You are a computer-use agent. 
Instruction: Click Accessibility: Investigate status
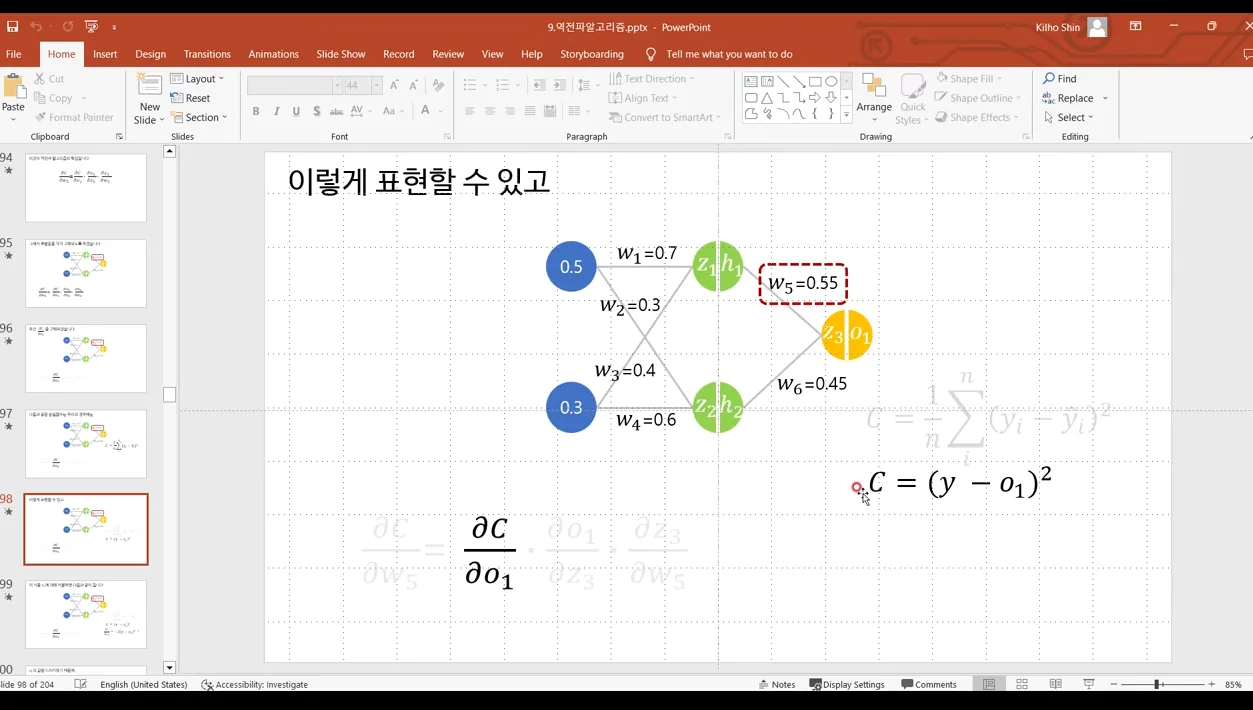(x=255, y=684)
